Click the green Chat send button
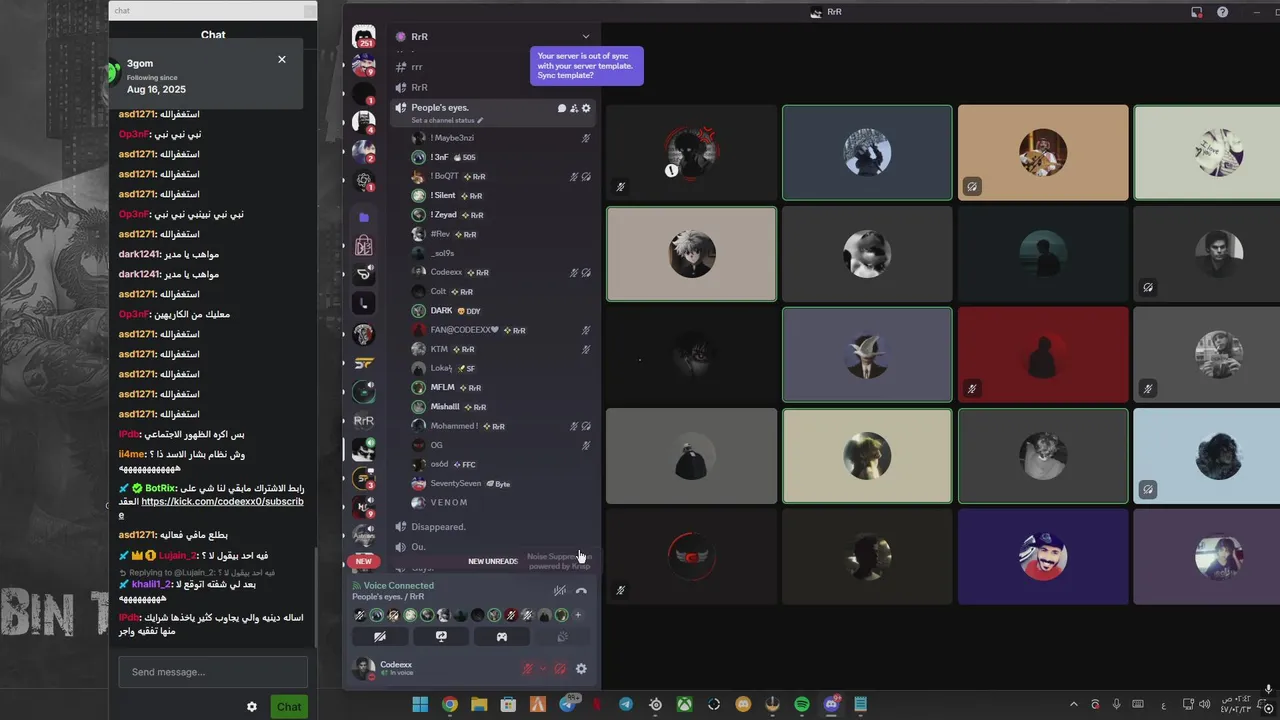The height and width of the screenshot is (720, 1280). 289,707
